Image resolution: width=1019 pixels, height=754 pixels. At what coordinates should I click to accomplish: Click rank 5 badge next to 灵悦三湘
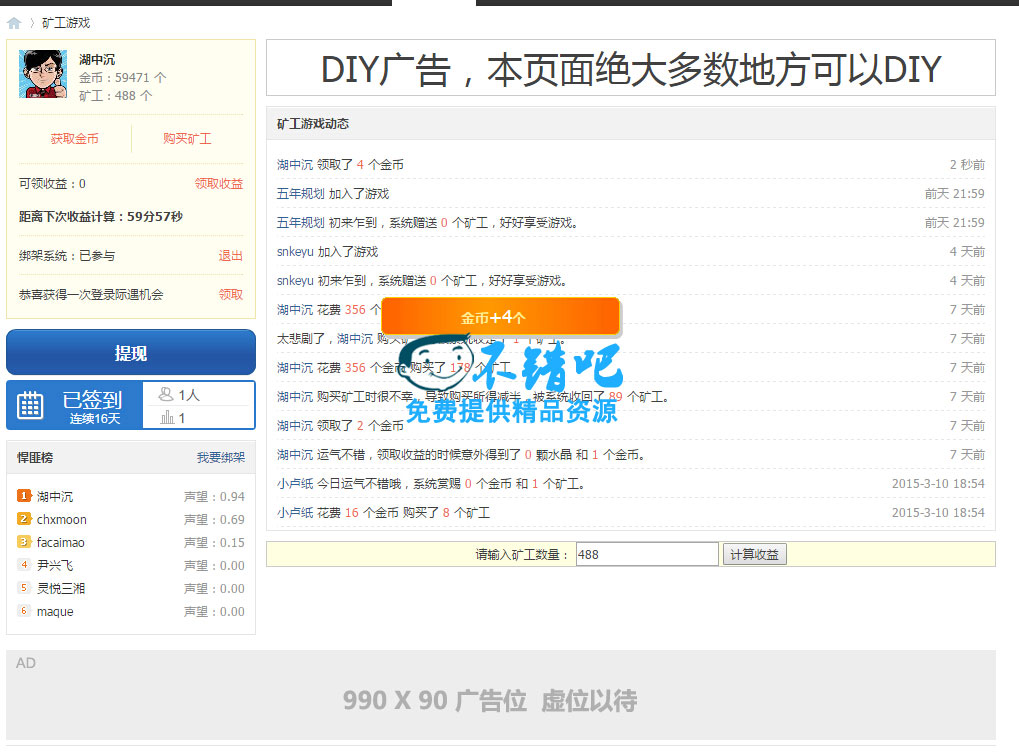[24, 588]
